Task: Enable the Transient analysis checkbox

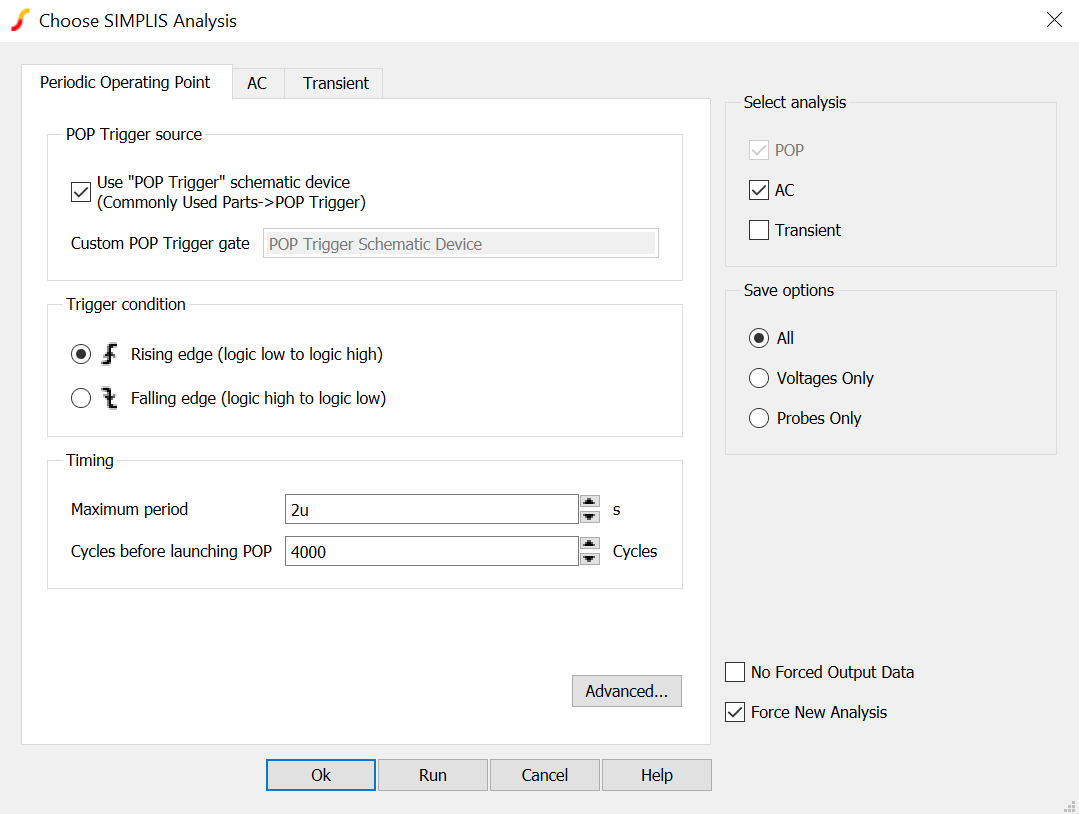Action: point(759,230)
